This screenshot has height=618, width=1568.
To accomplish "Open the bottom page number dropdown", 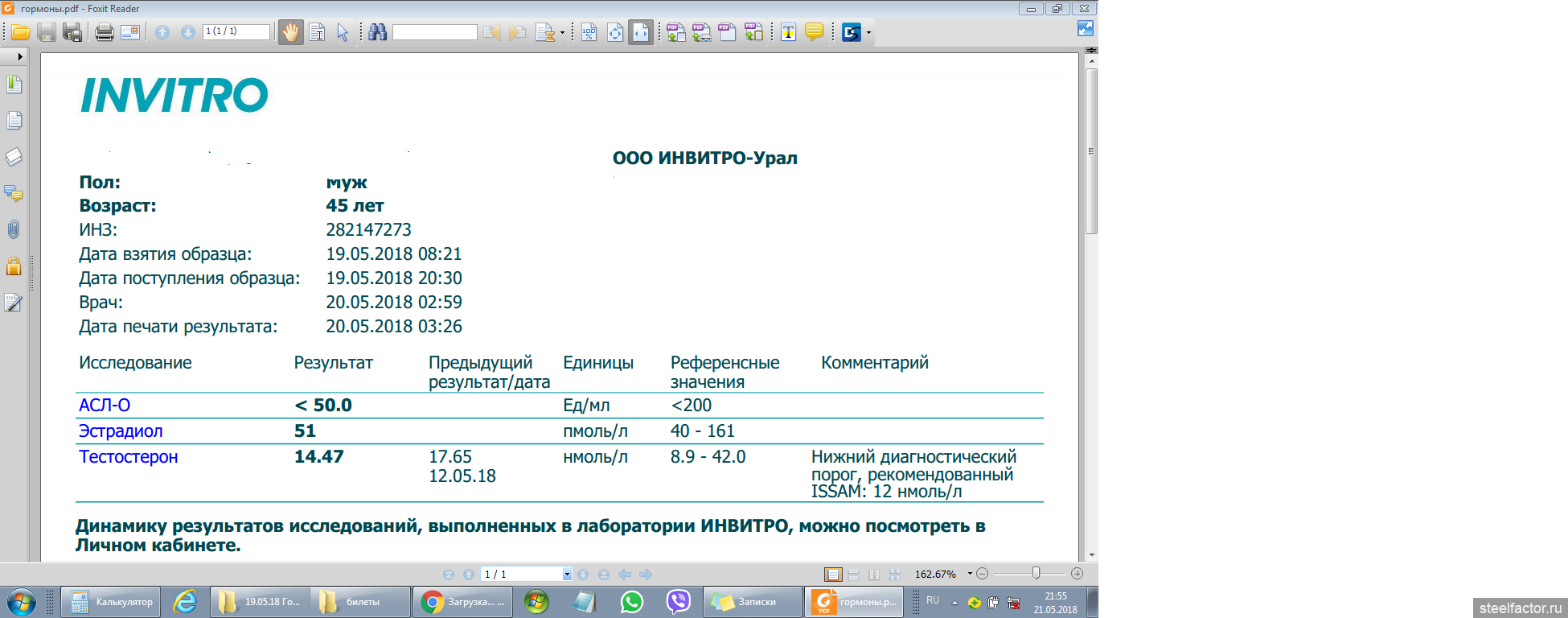I will point(567,575).
